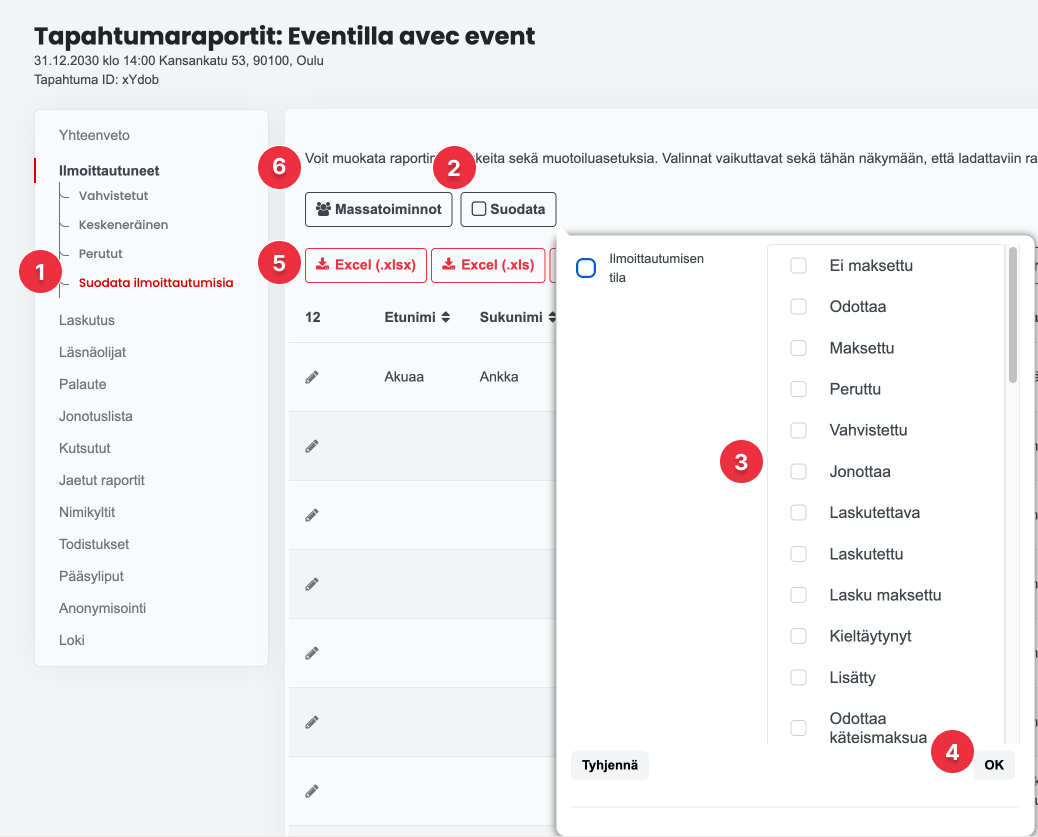Click the download icon on Excel (.xls) button
Image resolution: width=1038 pixels, height=837 pixels.
[x=448, y=264]
